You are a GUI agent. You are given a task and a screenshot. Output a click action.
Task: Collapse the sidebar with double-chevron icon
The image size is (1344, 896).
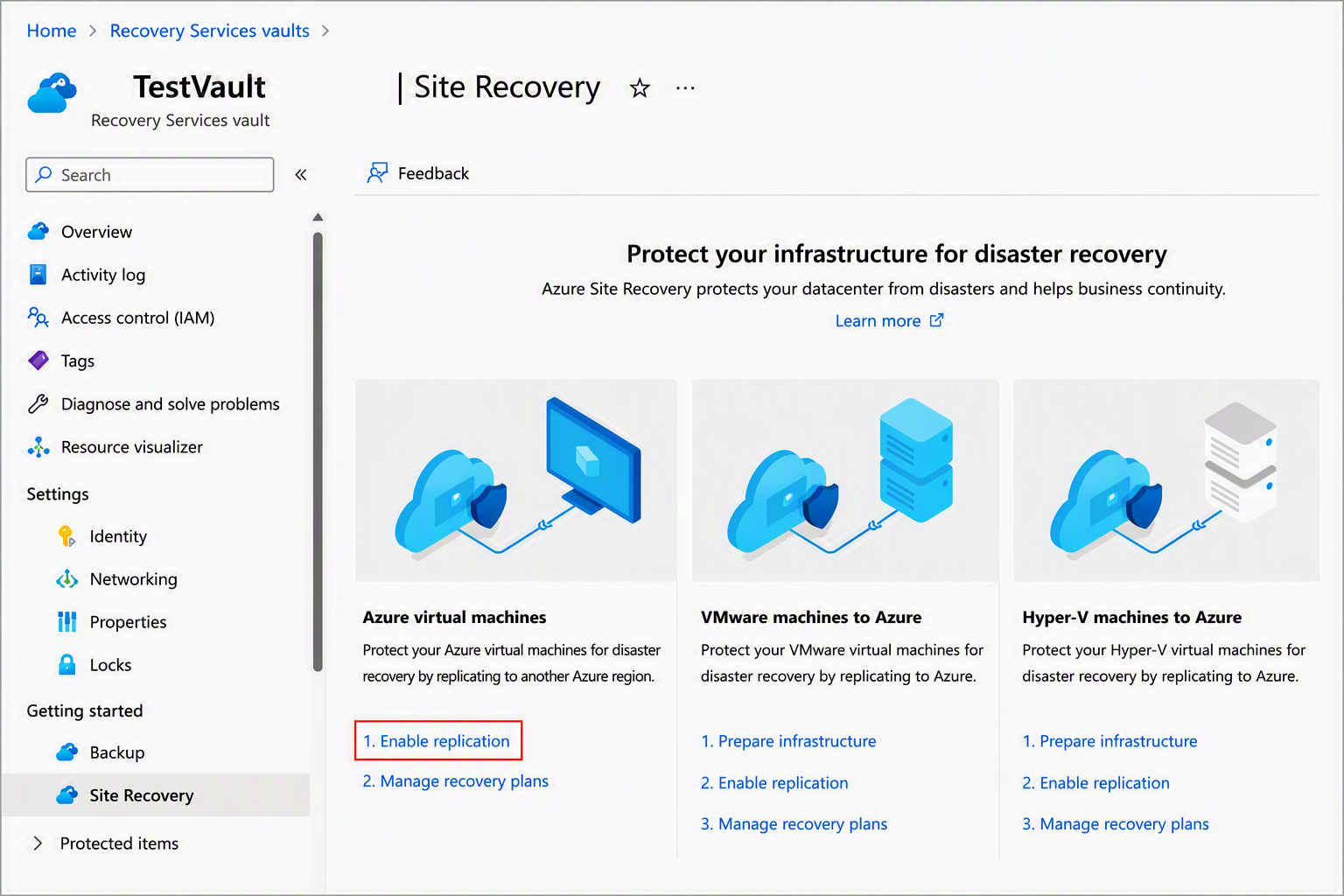pyautogui.click(x=301, y=175)
